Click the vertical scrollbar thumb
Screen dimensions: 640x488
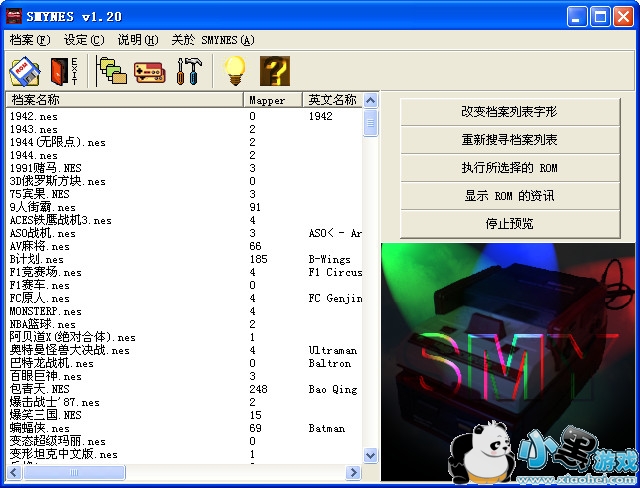(x=371, y=123)
